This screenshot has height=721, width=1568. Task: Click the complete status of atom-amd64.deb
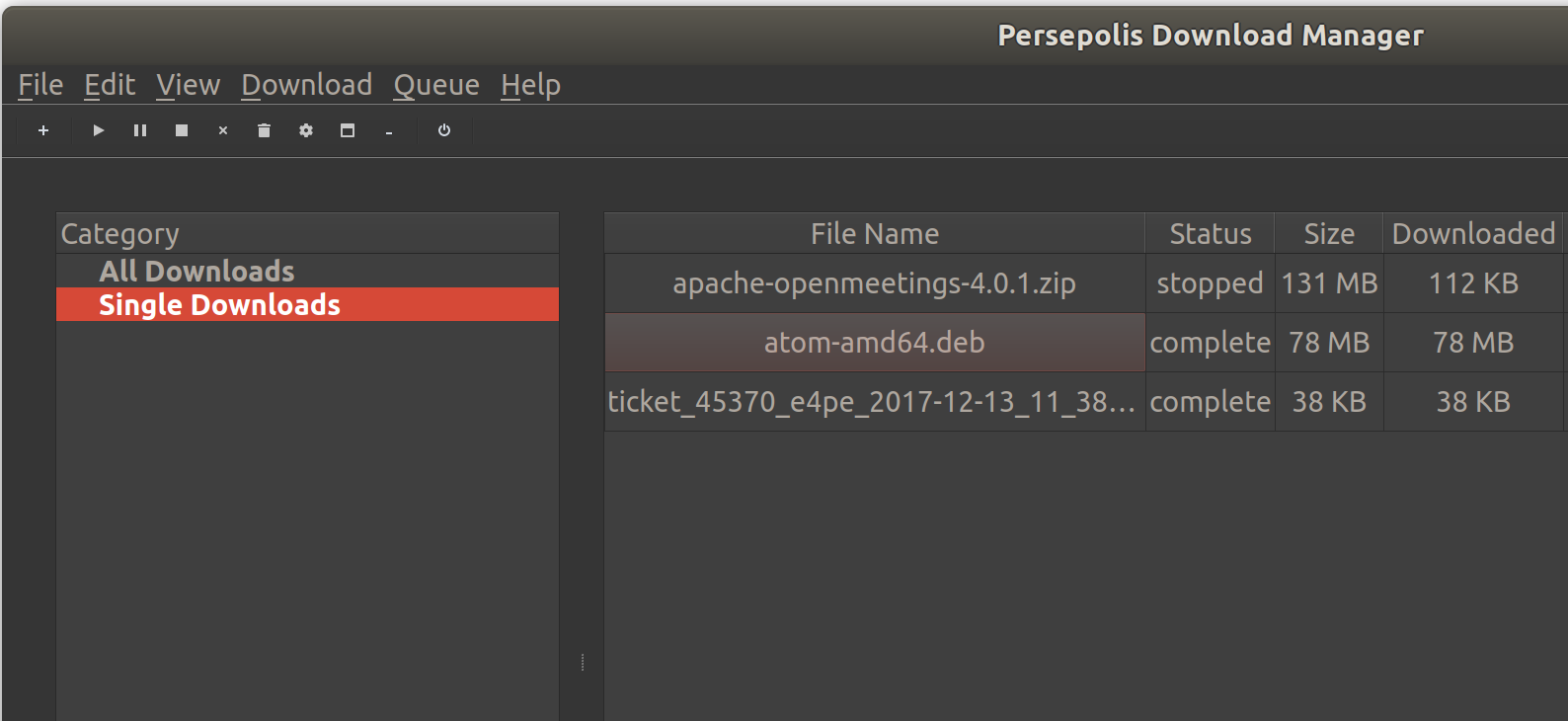[1211, 343]
